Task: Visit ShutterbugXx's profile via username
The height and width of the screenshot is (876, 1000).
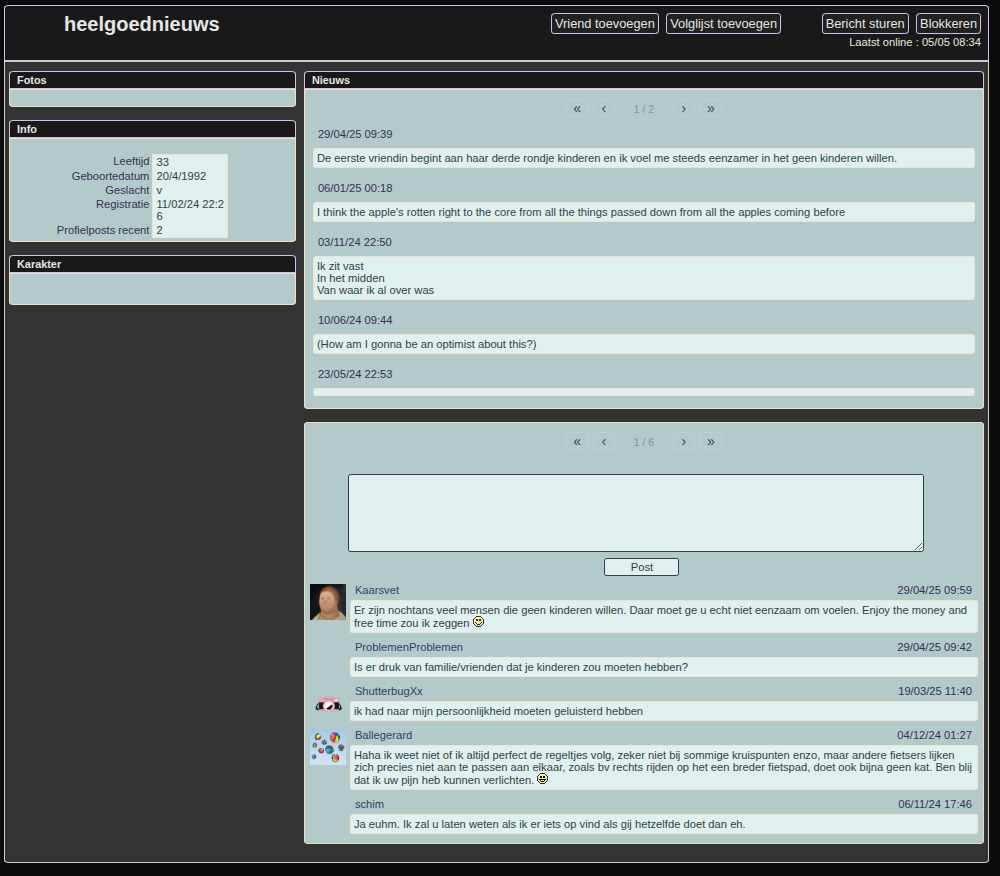Action: point(388,691)
